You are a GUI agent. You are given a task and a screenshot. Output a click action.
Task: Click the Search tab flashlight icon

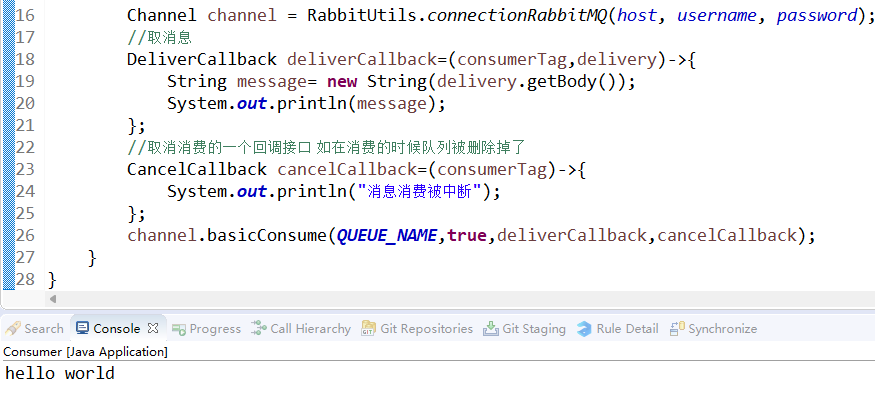13,329
